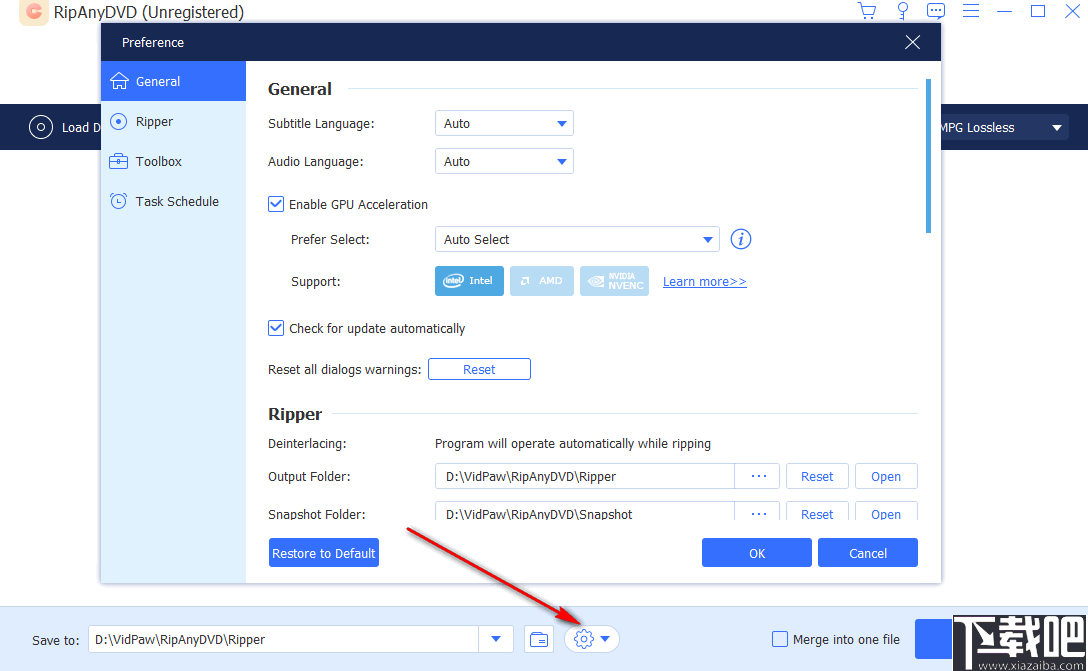Expand the arrow next to settings gear
The height and width of the screenshot is (671, 1088).
click(605, 639)
